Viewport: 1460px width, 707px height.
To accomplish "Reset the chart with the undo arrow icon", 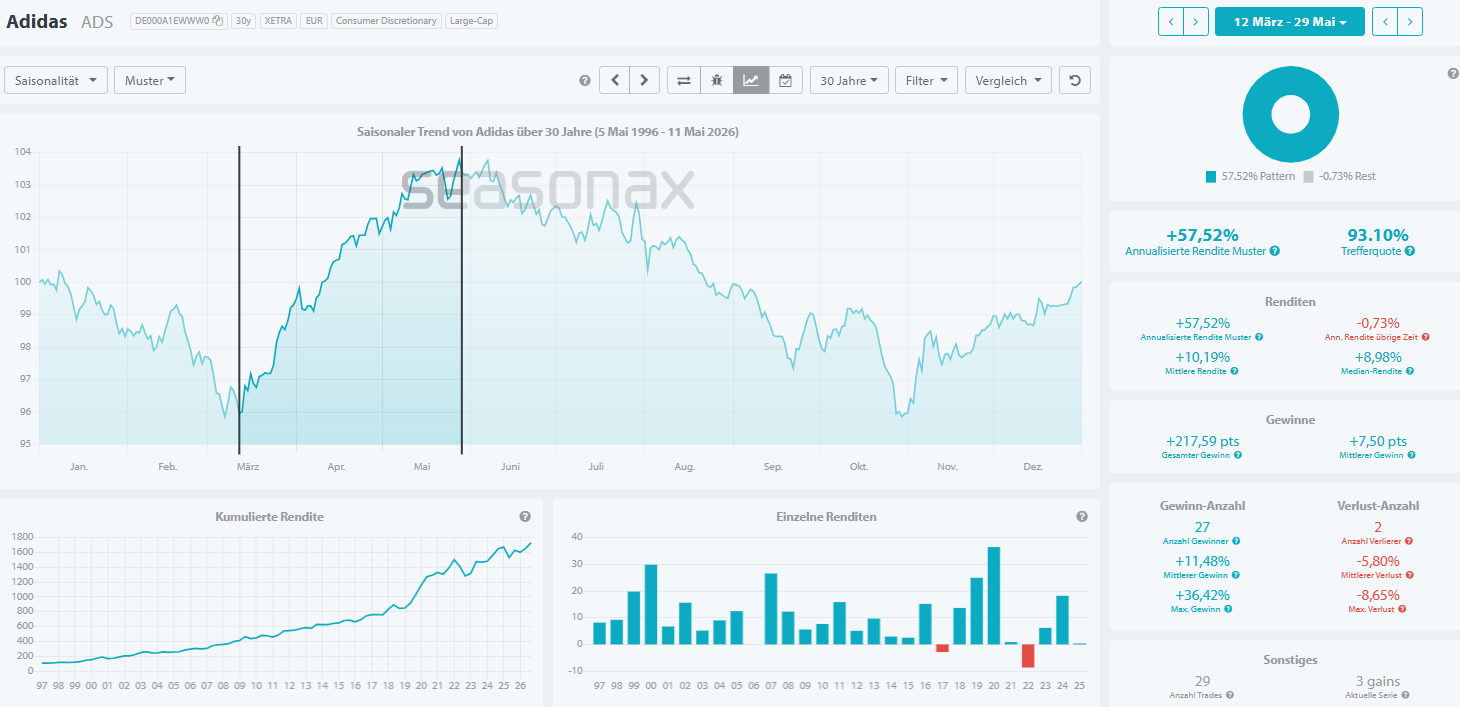I will click(1075, 80).
